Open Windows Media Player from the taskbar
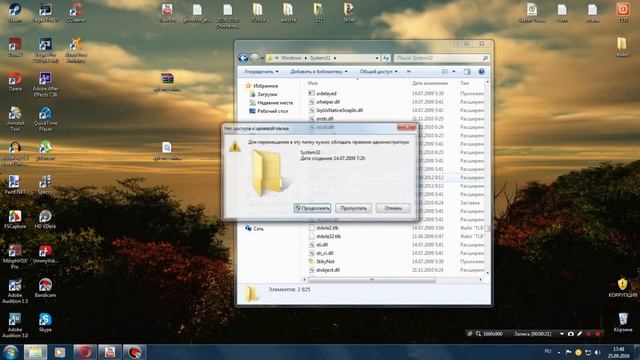Image resolution: width=640 pixels, height=360 pixels. (x=60, y=352)
